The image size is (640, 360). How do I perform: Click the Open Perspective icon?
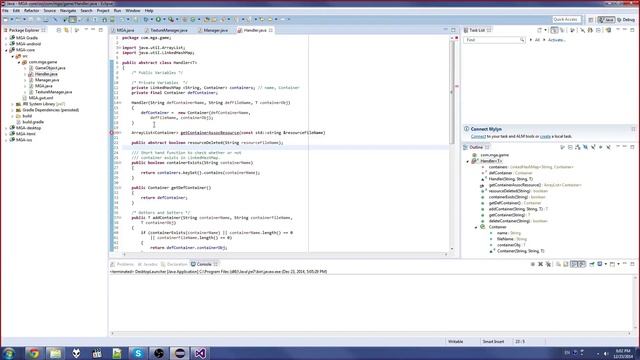[590, 20]
